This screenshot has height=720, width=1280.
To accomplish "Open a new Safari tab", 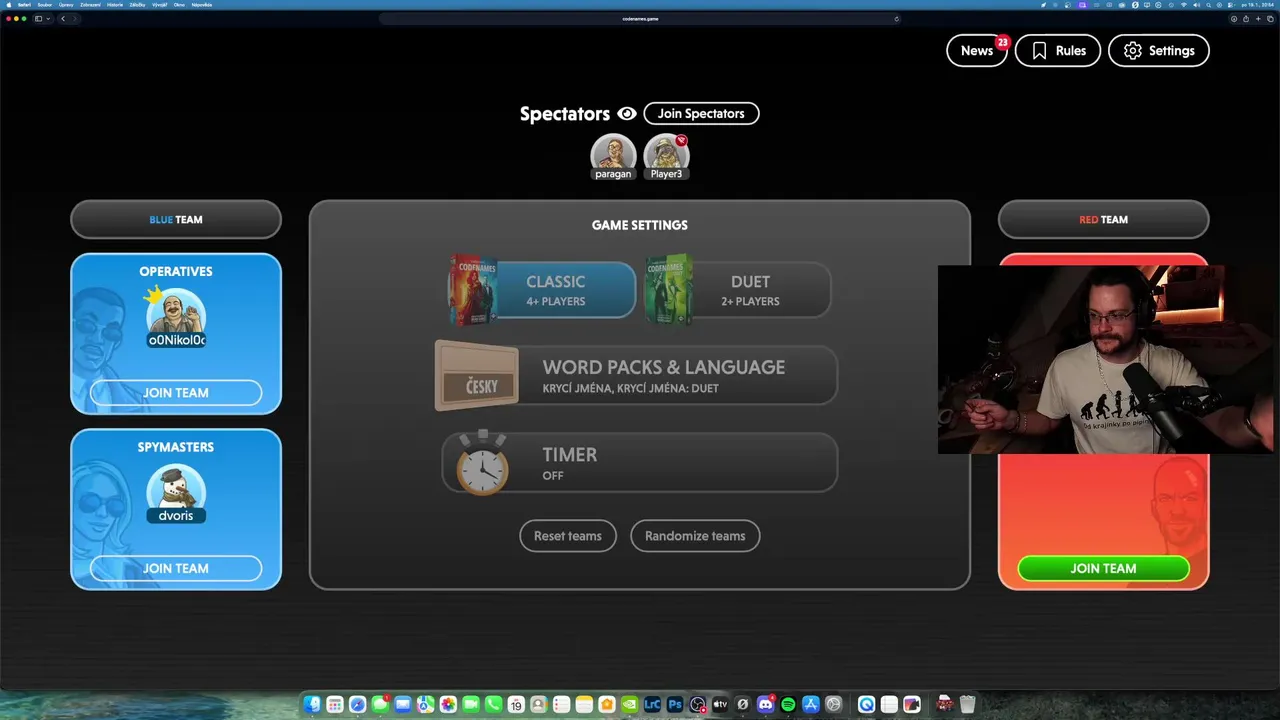I will [1258, 18].
